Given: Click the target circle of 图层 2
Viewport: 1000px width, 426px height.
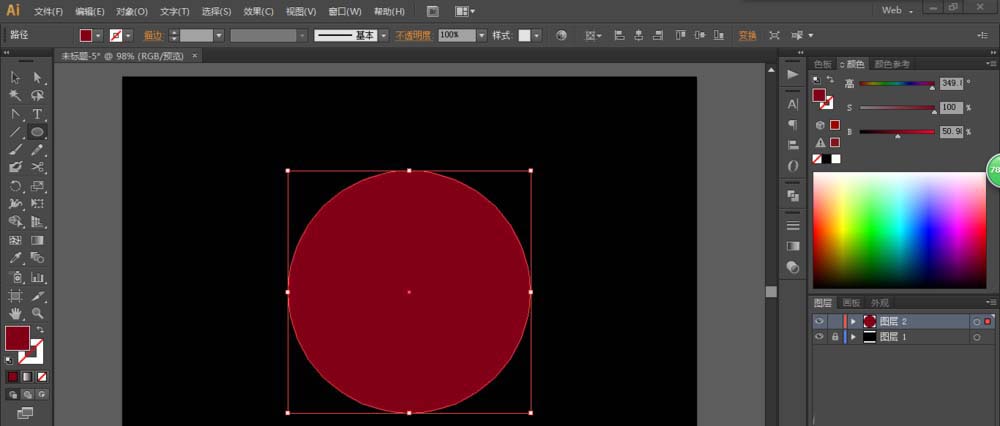Looking at the screenshot, I should pyautogui.click(x=976, y=321).
